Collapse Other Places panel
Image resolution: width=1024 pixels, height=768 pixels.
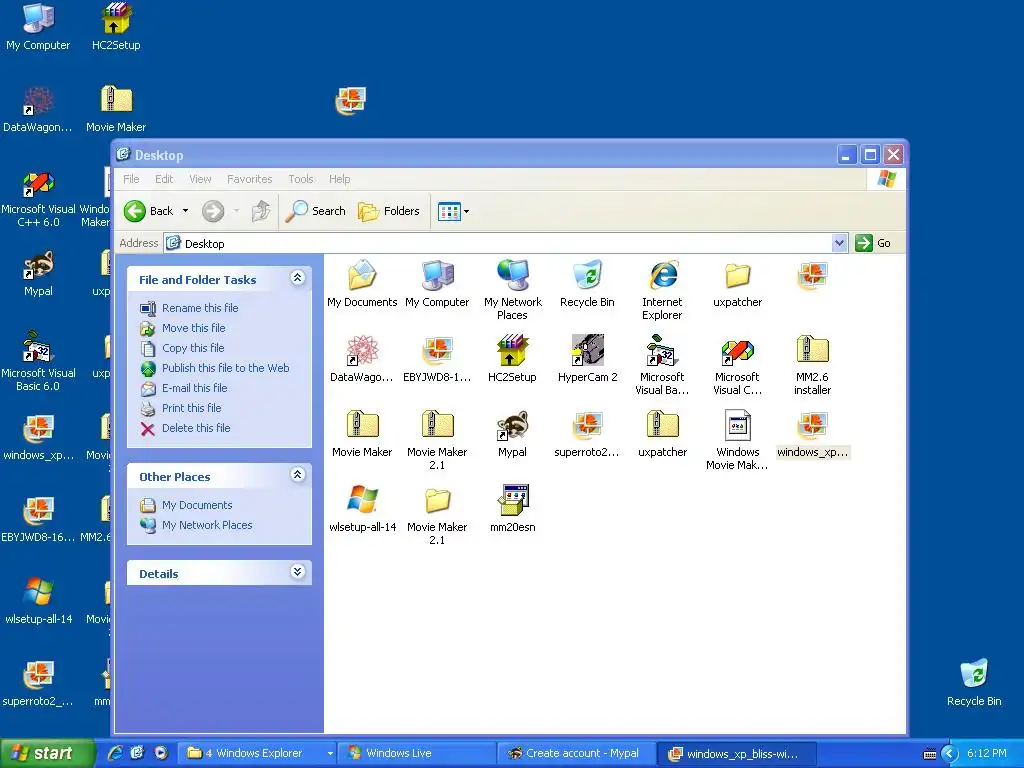298,475
